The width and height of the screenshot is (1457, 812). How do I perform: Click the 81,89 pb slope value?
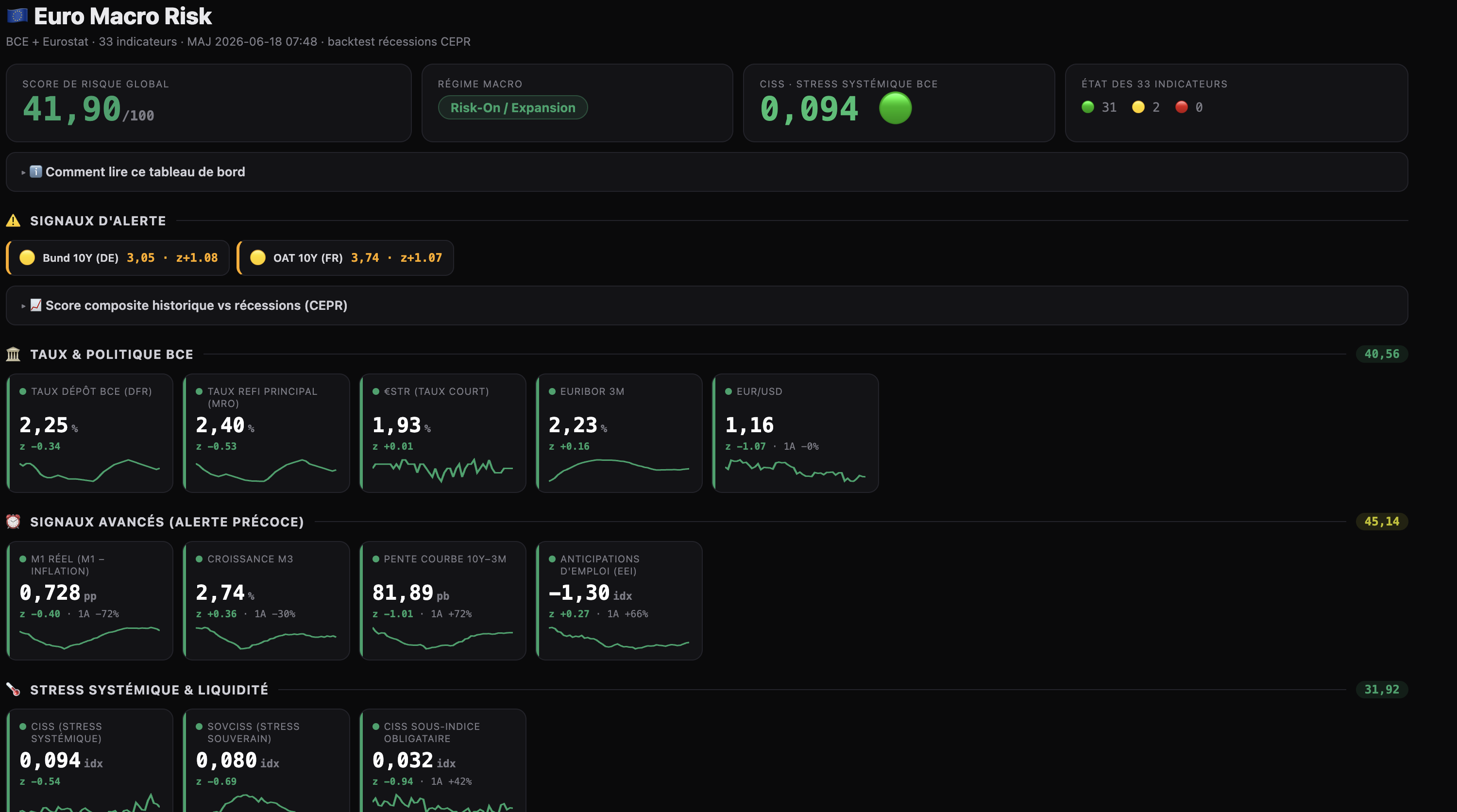pos(410,593)
